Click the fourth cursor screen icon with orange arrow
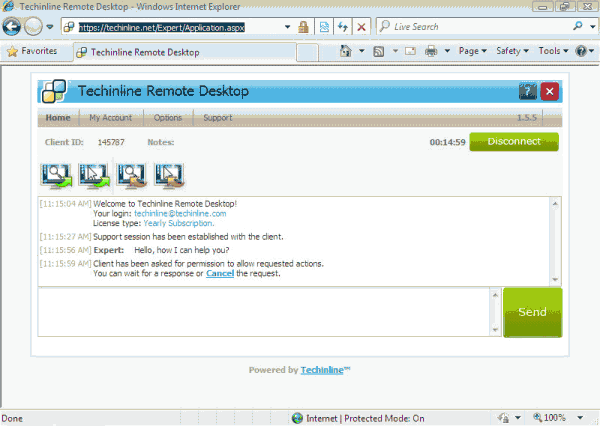Image resolution: width=600 pixels, height=426 pixels. pyautogui.click(x=169, y=175)
